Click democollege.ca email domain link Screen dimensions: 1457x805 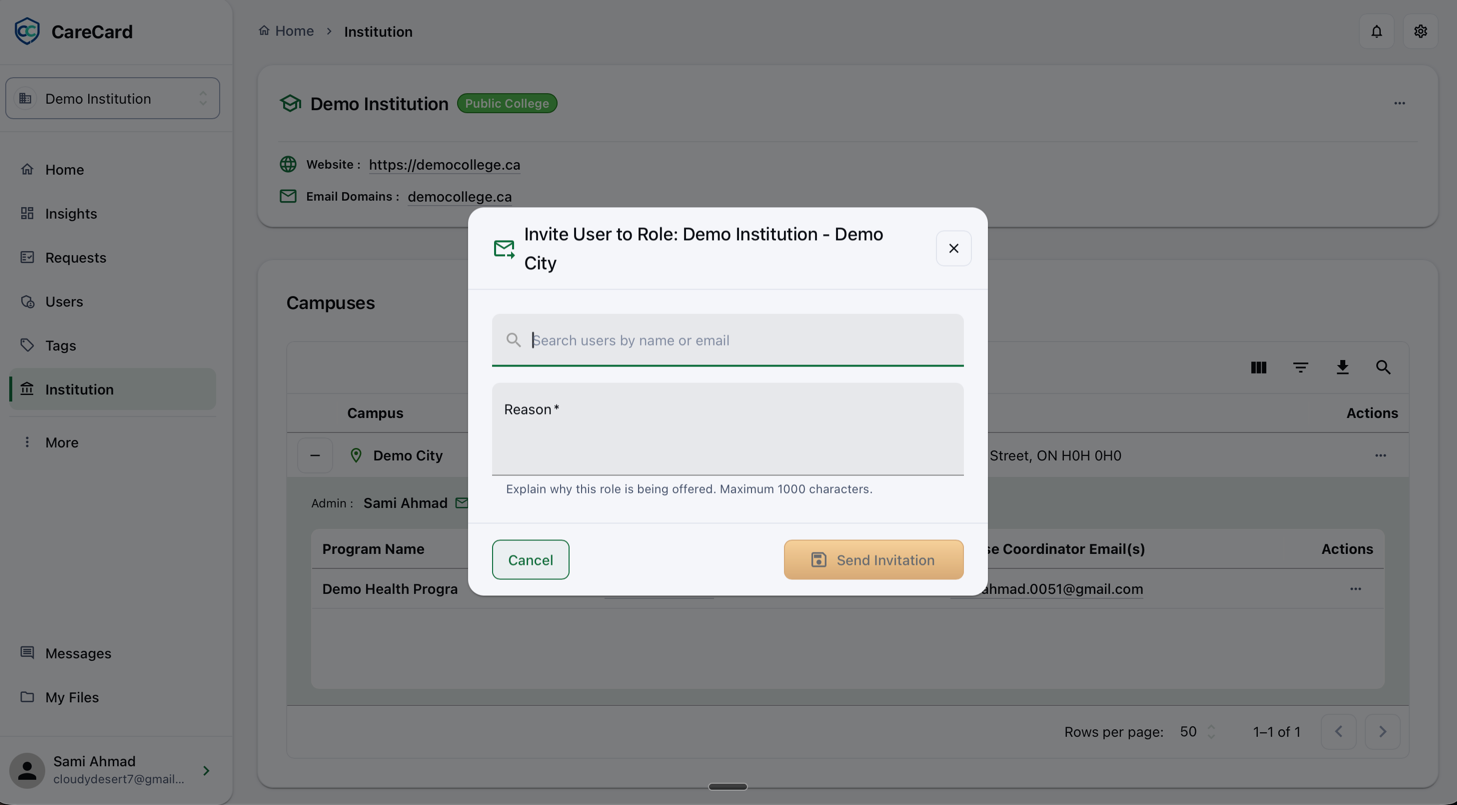460,196
